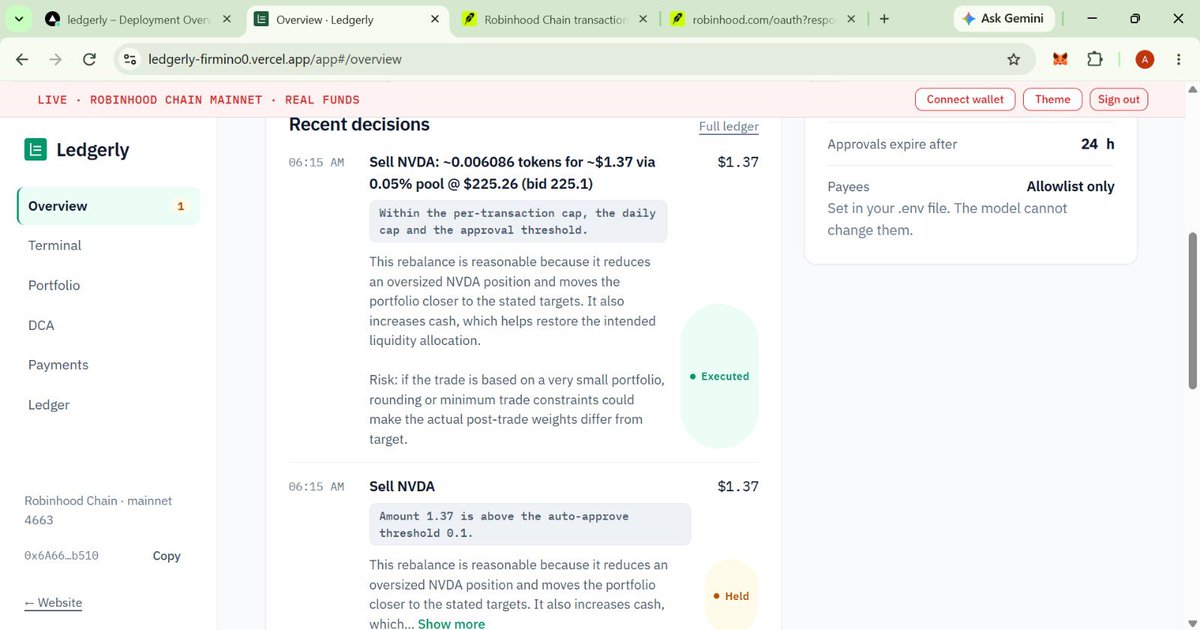Open a new browser tab
The width and height of the screenshot is (1200, 630).
click(884, 19)
